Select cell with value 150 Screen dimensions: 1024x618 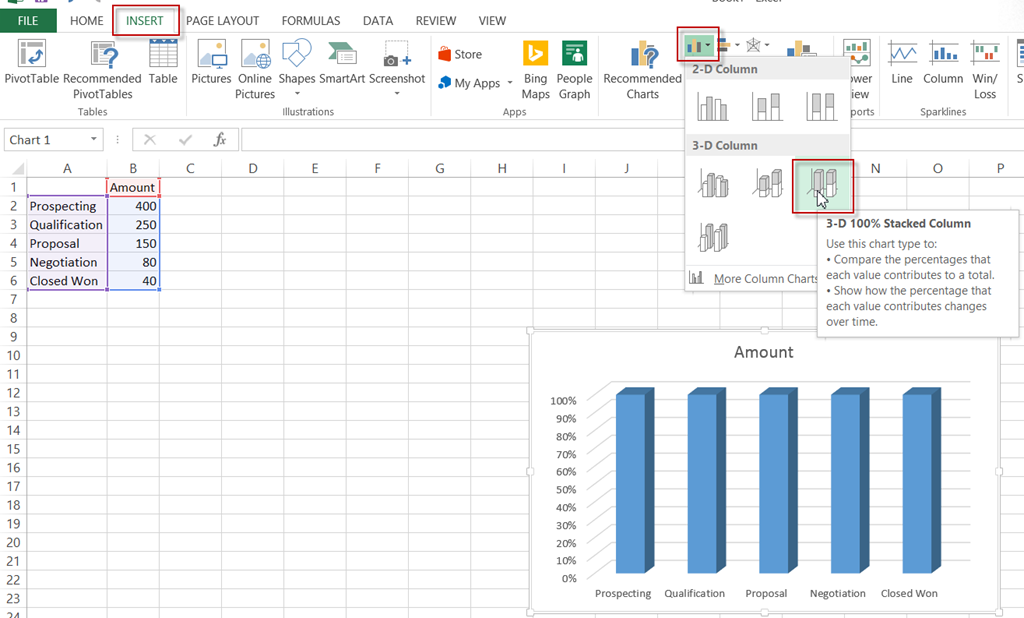(x=133, y=244)
